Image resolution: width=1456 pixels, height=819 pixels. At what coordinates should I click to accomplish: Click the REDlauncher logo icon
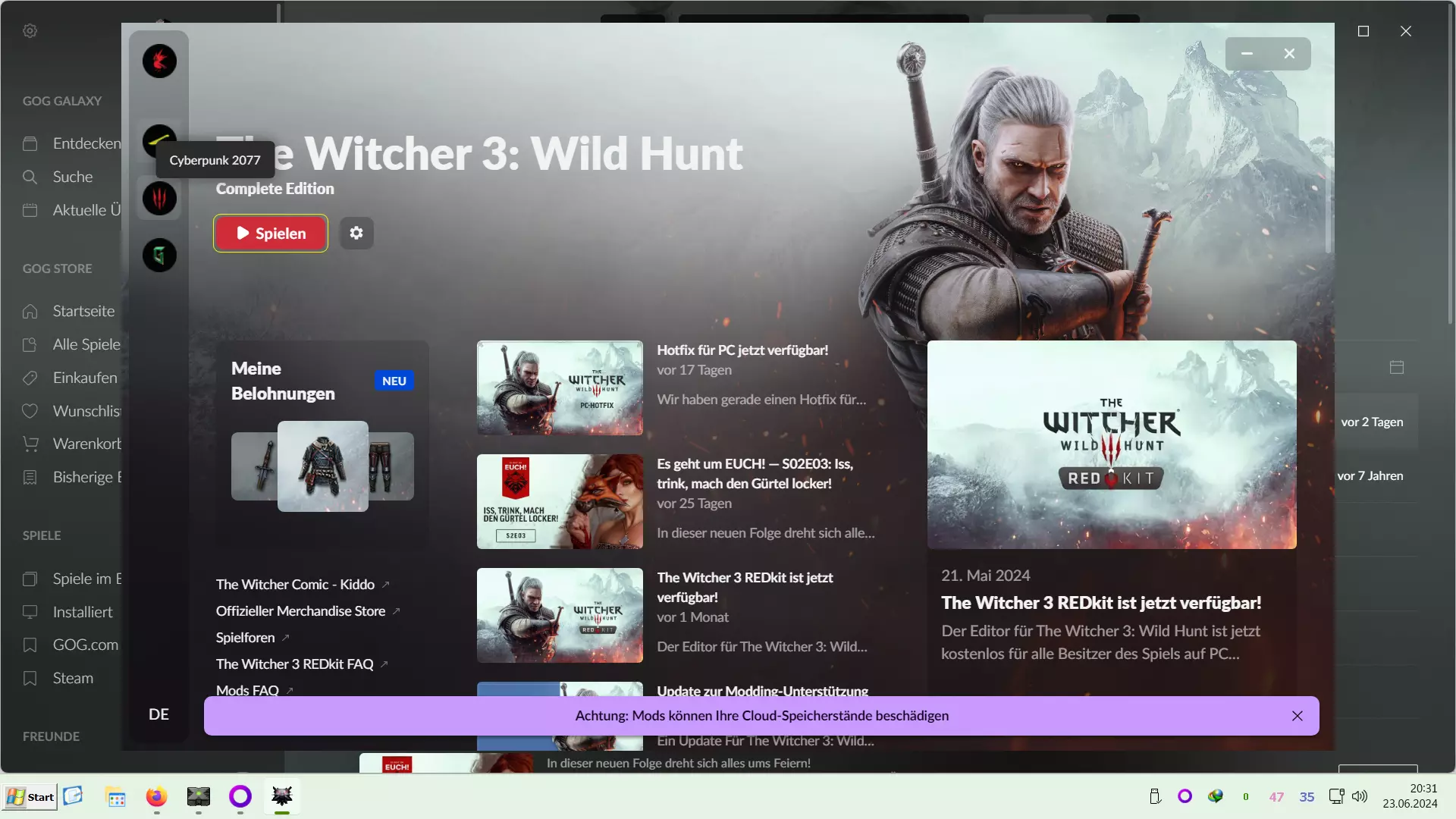click(159, 61)
